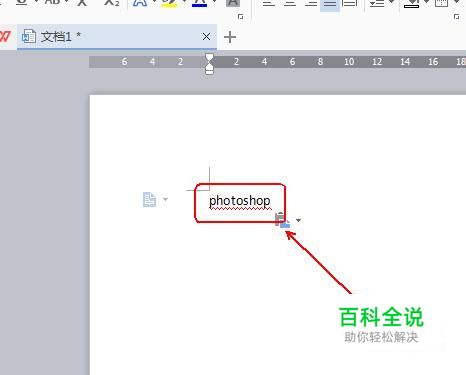Click the page document icon in left margin

[x=149, y=200]
